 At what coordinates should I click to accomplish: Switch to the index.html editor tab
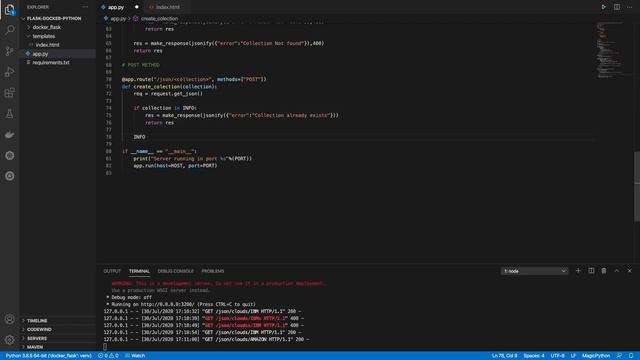pos(167,7)
